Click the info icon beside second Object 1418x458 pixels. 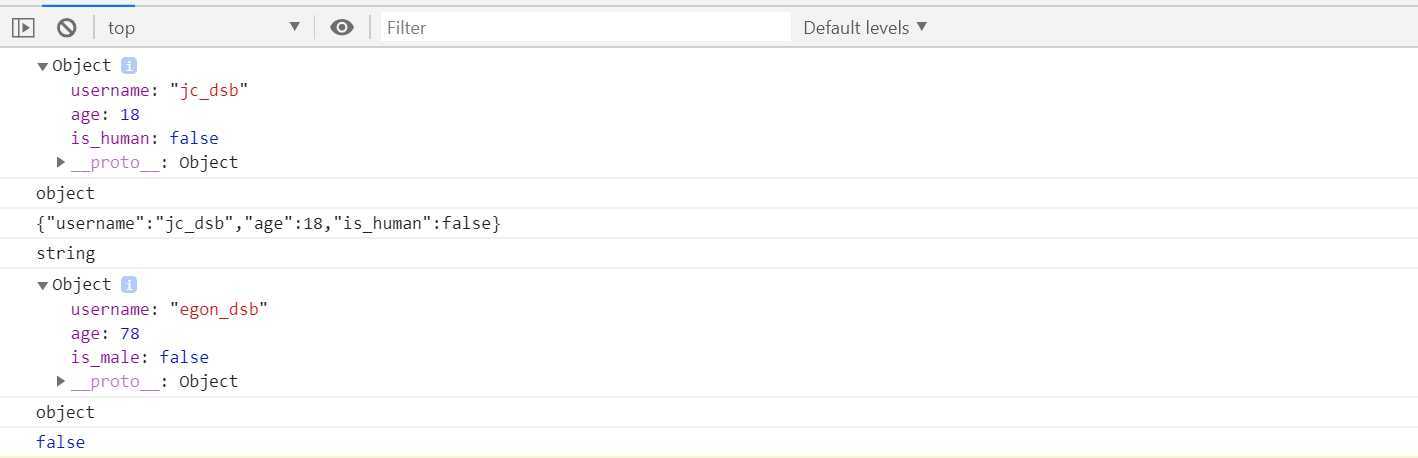click(x=129, y=284)
